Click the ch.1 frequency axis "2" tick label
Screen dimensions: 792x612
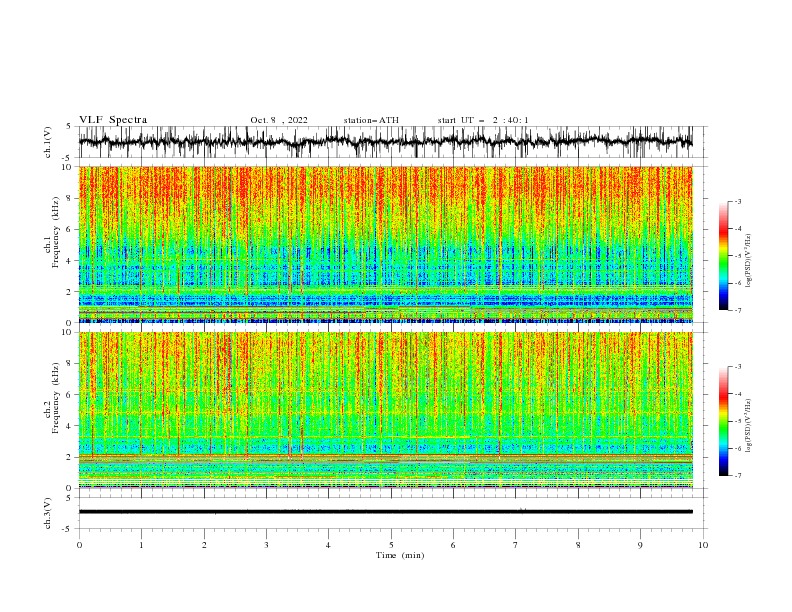(x=71, y=291)
